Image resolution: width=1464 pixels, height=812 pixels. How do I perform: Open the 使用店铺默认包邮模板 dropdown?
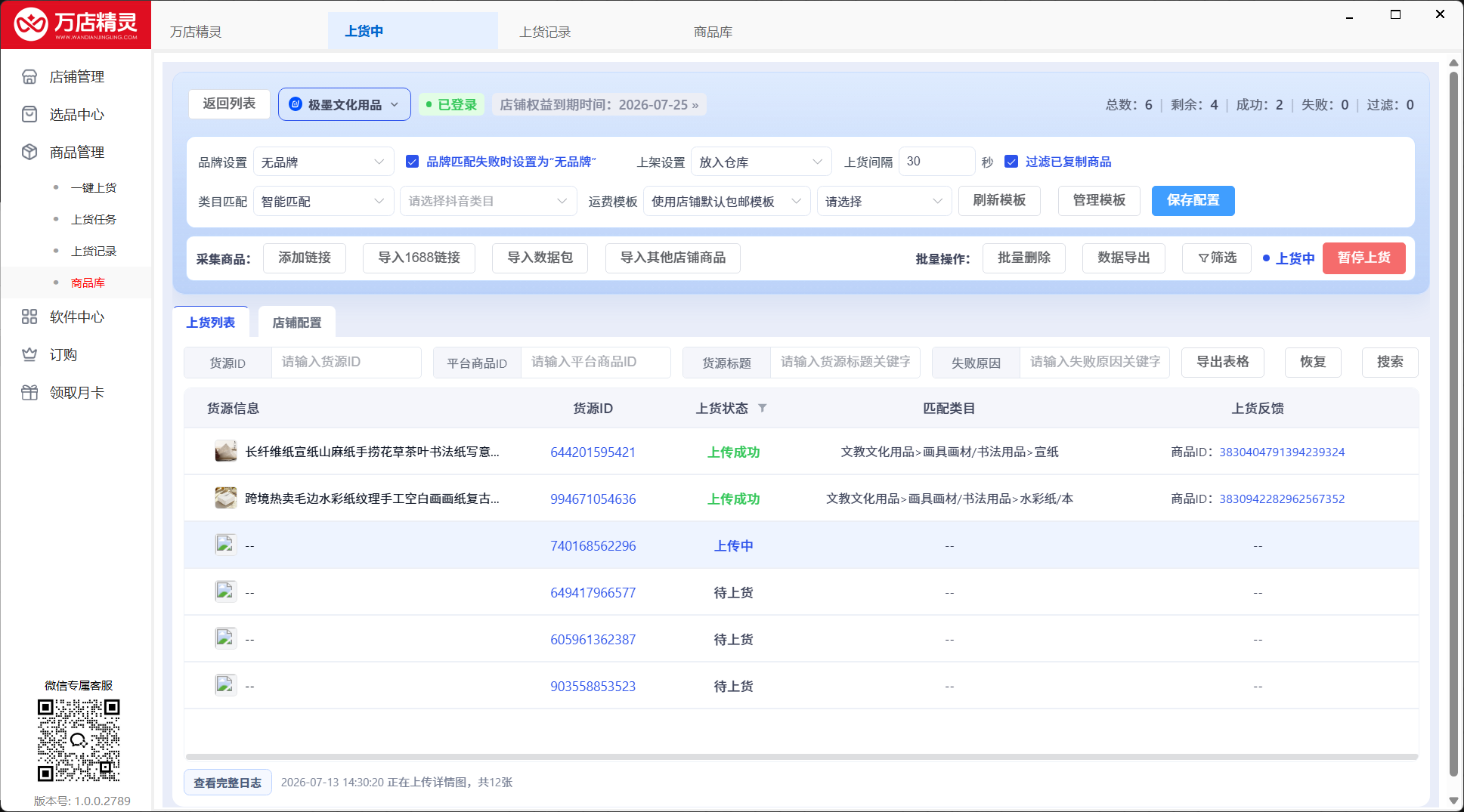(x=727, y=201)
